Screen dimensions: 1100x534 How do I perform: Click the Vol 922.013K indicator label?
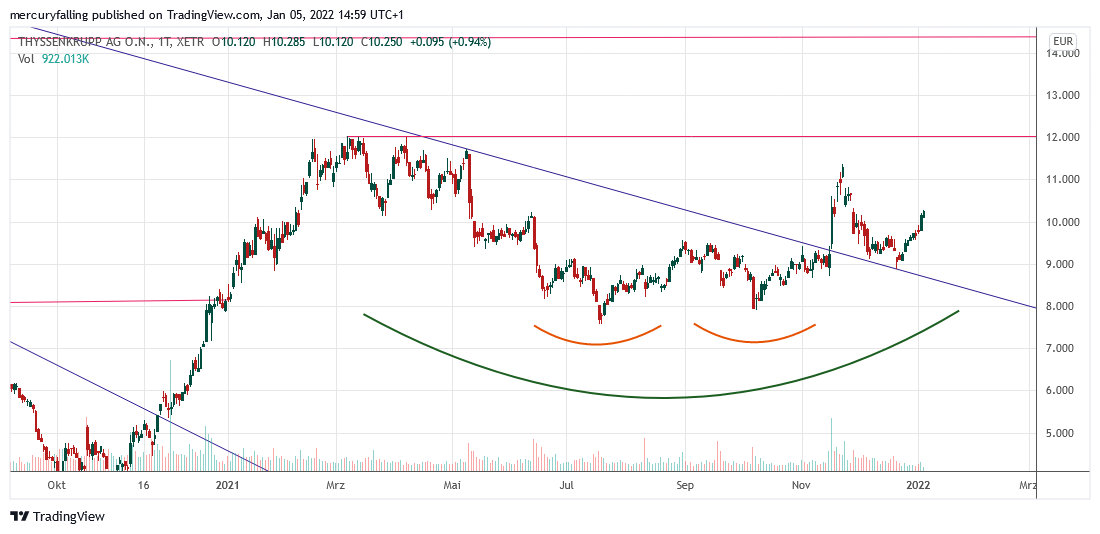coord(56,59)
